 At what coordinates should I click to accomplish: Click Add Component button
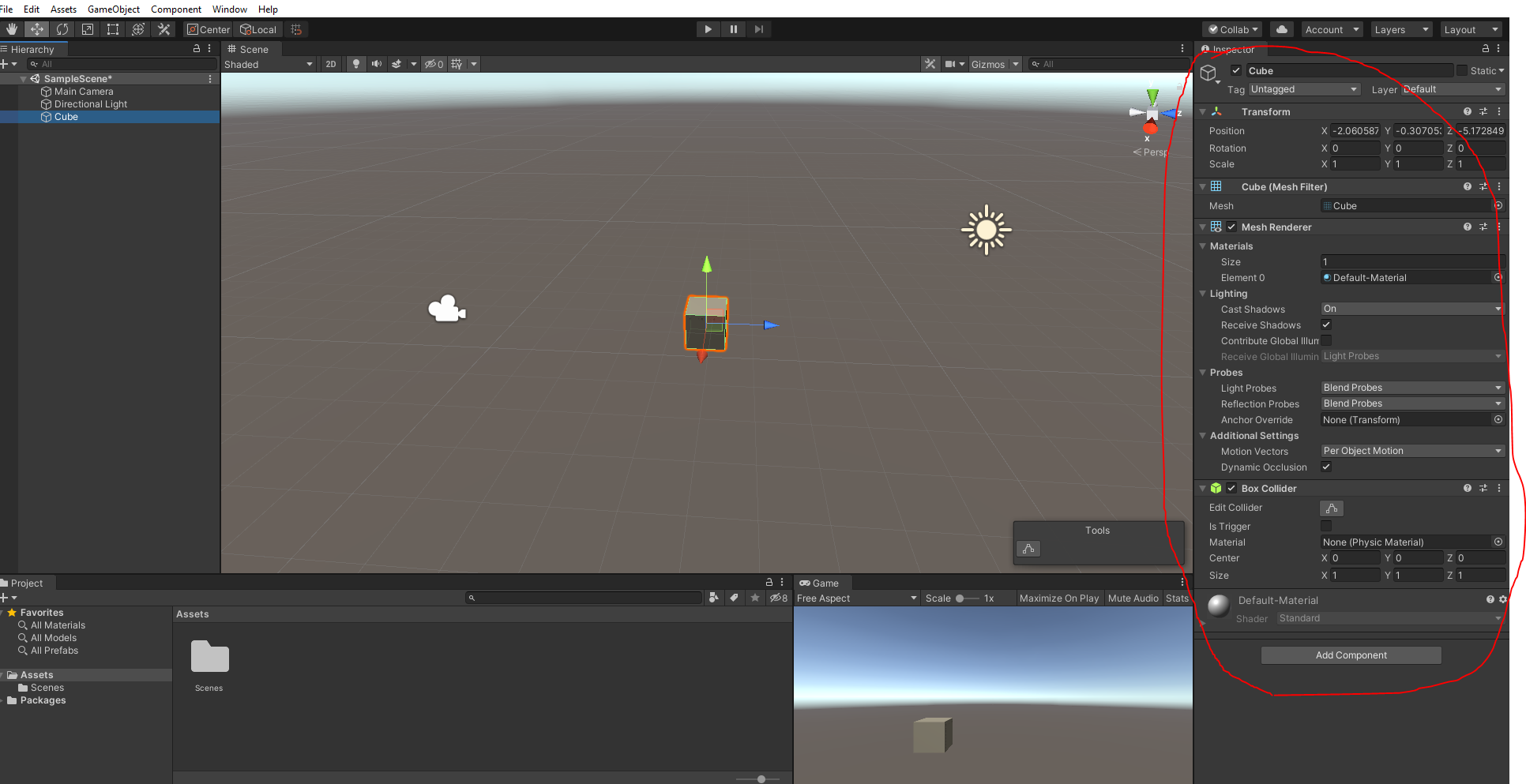[1351, 655]
